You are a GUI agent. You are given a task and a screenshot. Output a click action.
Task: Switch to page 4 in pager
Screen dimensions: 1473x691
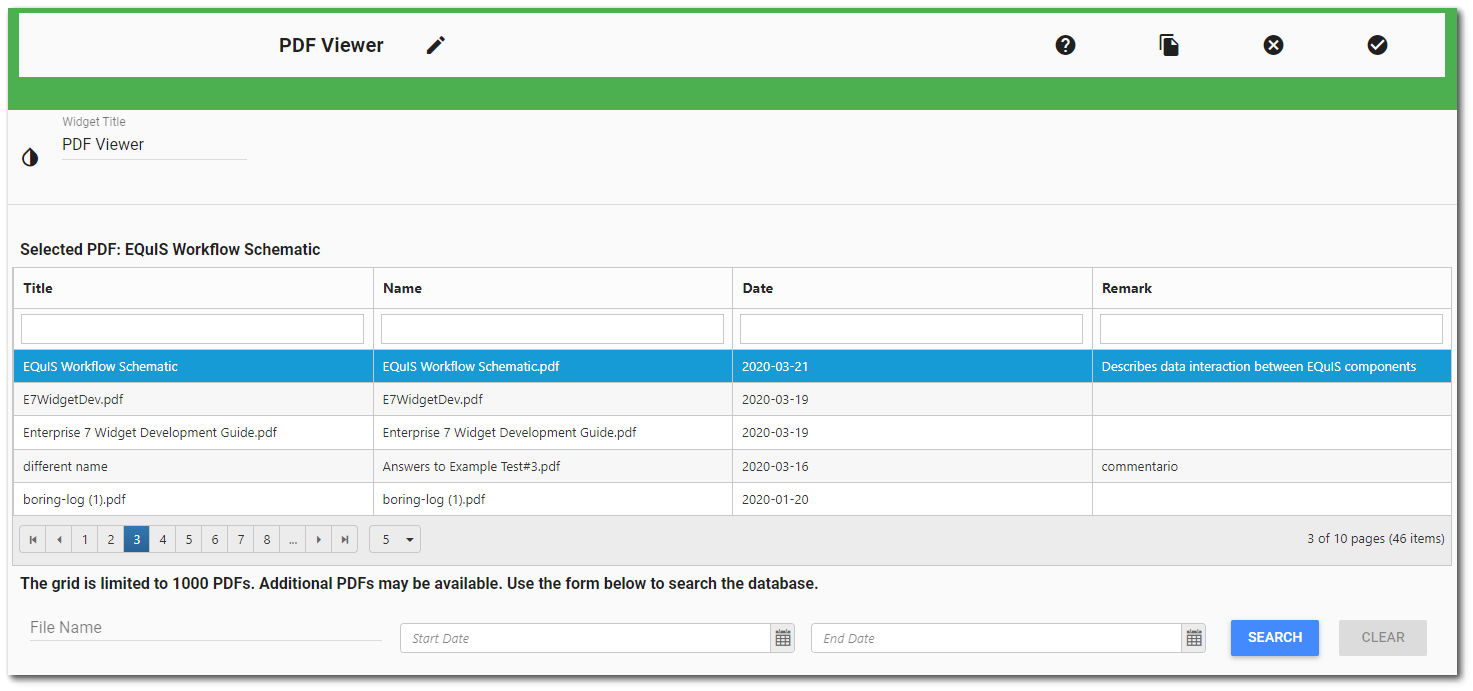(163, 540)
